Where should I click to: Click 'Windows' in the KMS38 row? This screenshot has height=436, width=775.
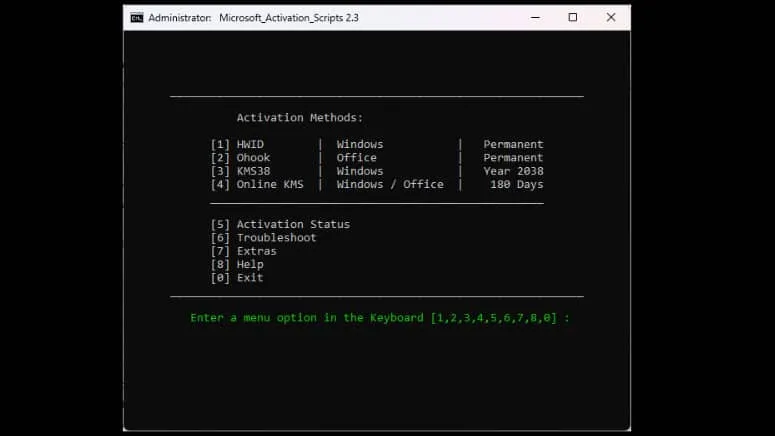(360, 171)
